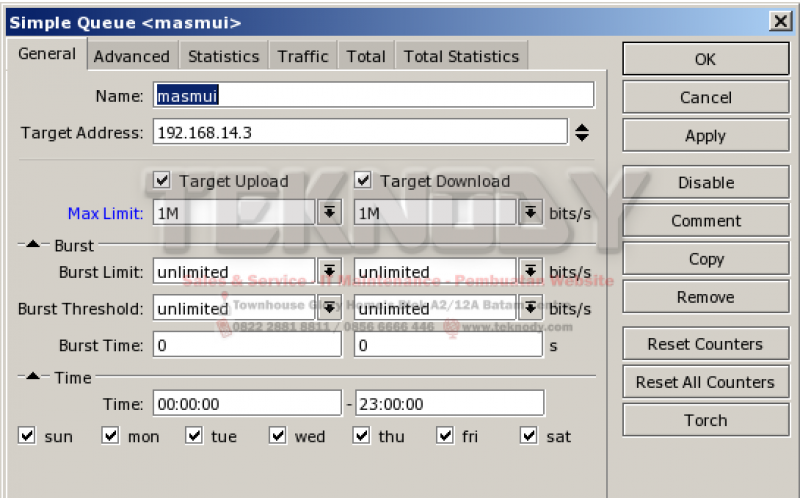Select the Total tab

[366, 56]
